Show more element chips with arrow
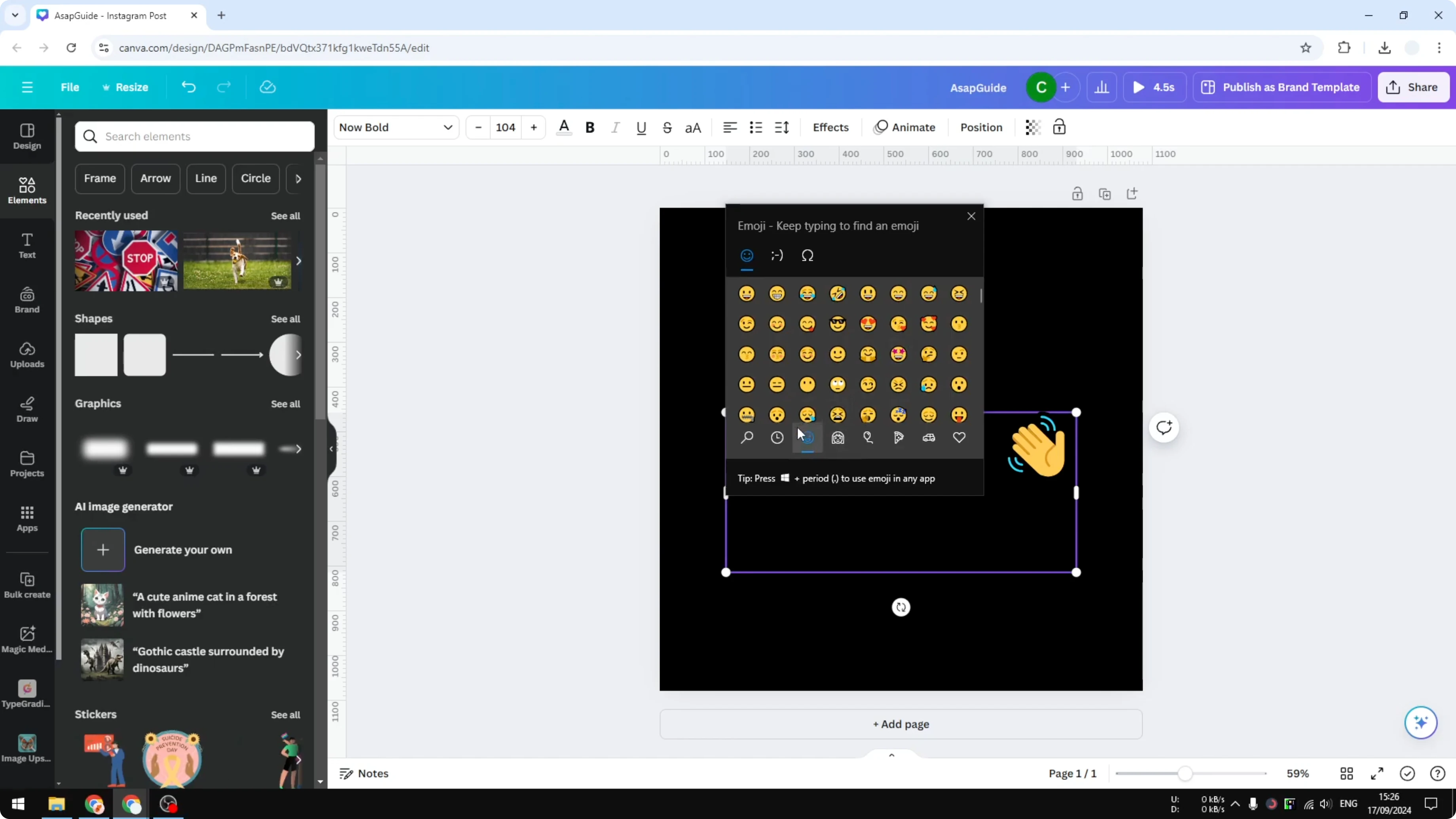 pyautogui.click(x=298, y=178)
